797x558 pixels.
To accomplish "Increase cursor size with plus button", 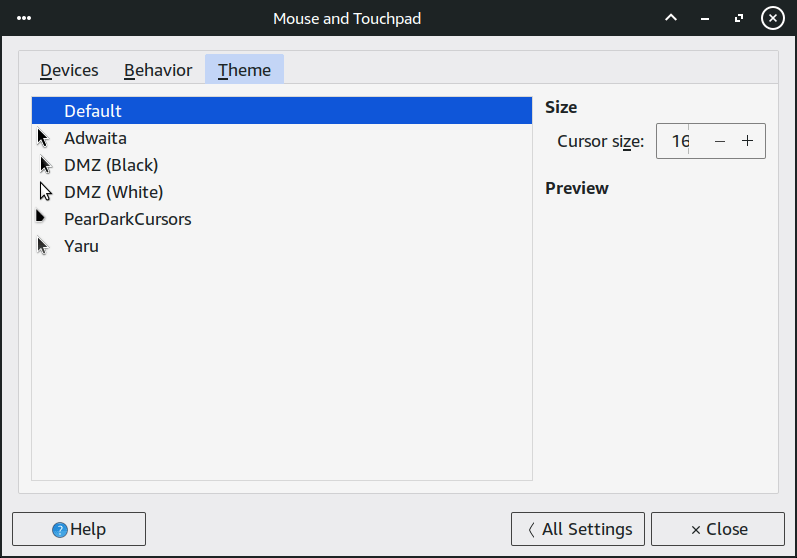I will [x=747, y=141].
